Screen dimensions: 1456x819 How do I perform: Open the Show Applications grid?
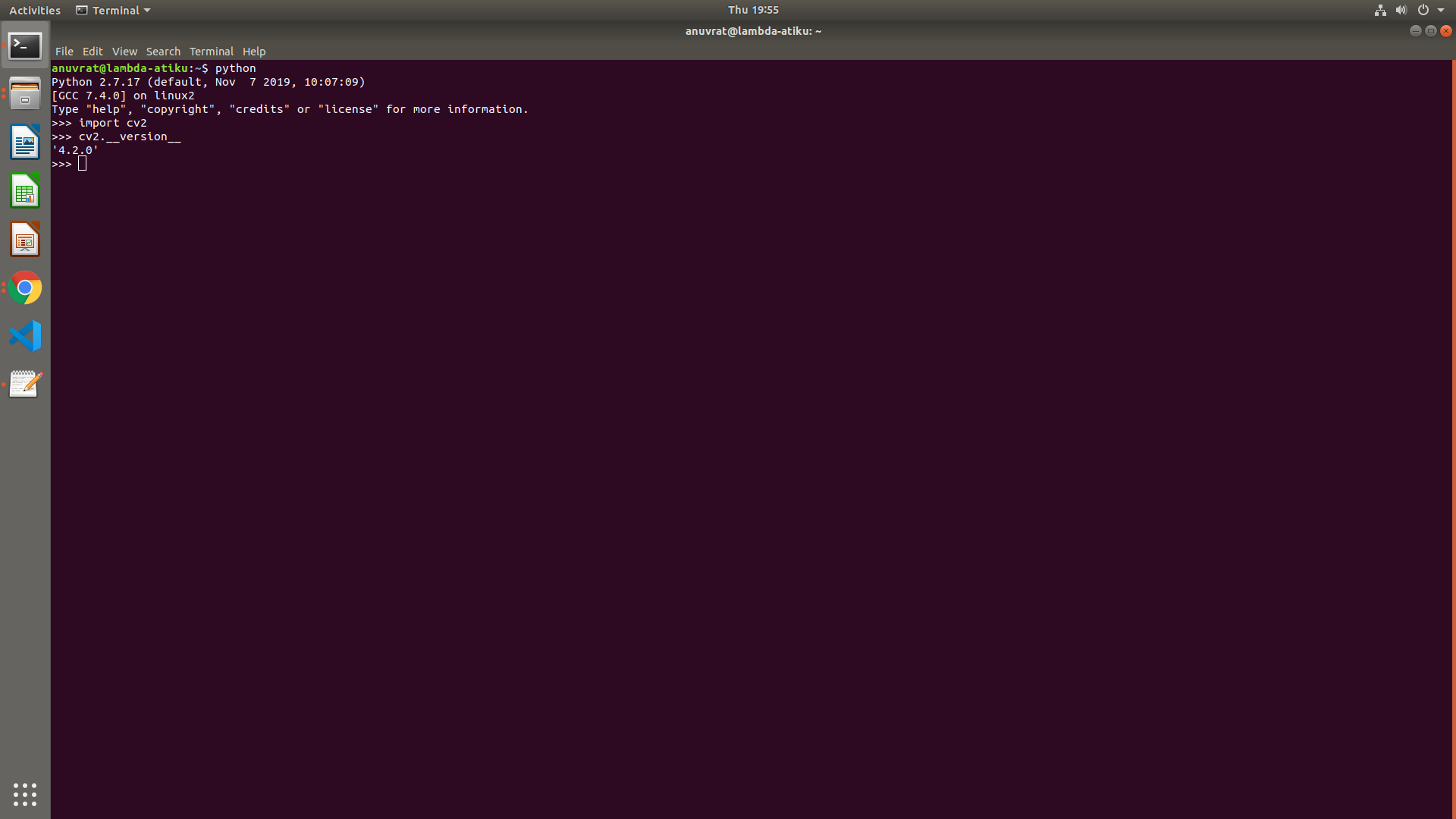25,795
